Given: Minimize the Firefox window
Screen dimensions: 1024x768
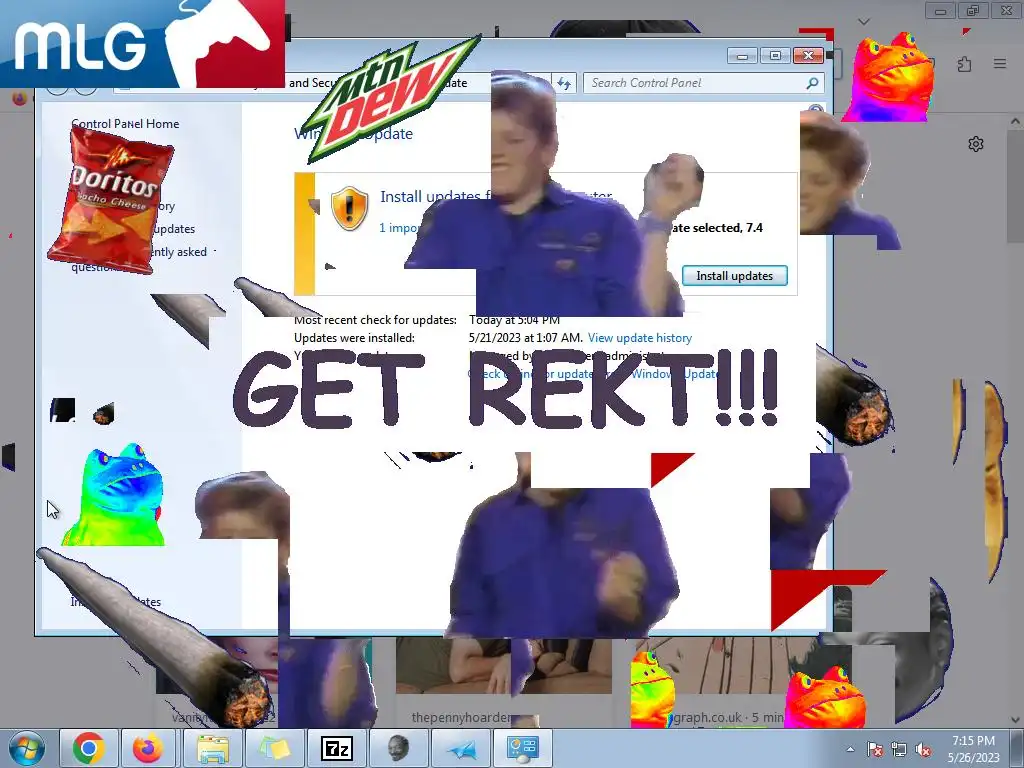Looking at the screenshot, I should [940, 11].
